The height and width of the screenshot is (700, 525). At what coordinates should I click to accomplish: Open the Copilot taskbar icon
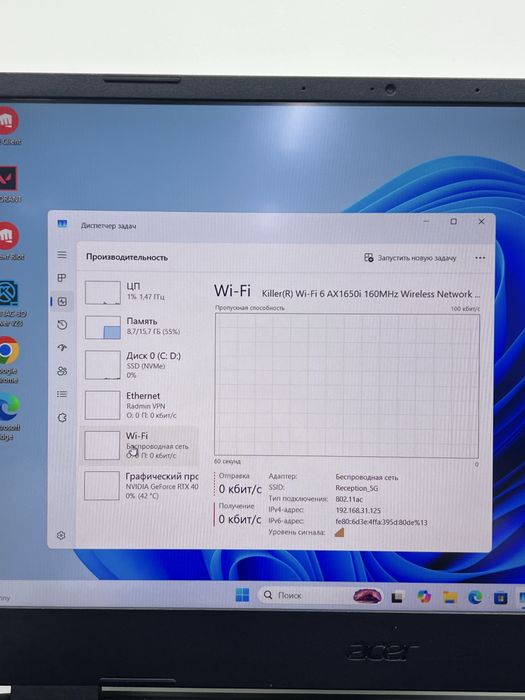(424, 596)
